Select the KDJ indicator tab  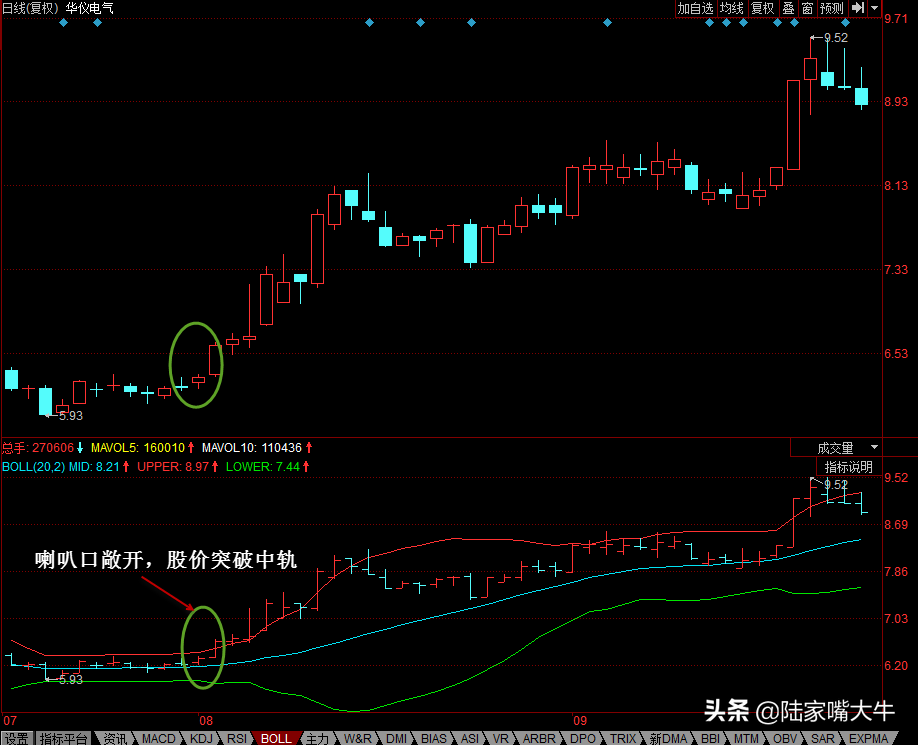click(x=201, y=738)
